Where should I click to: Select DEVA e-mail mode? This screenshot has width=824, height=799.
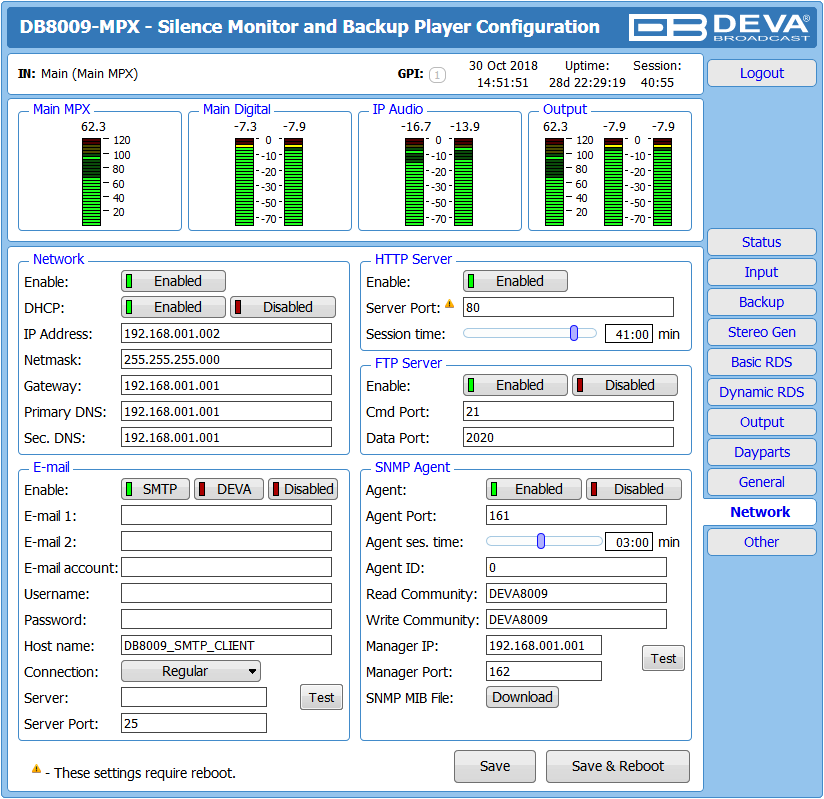[229, 489]
